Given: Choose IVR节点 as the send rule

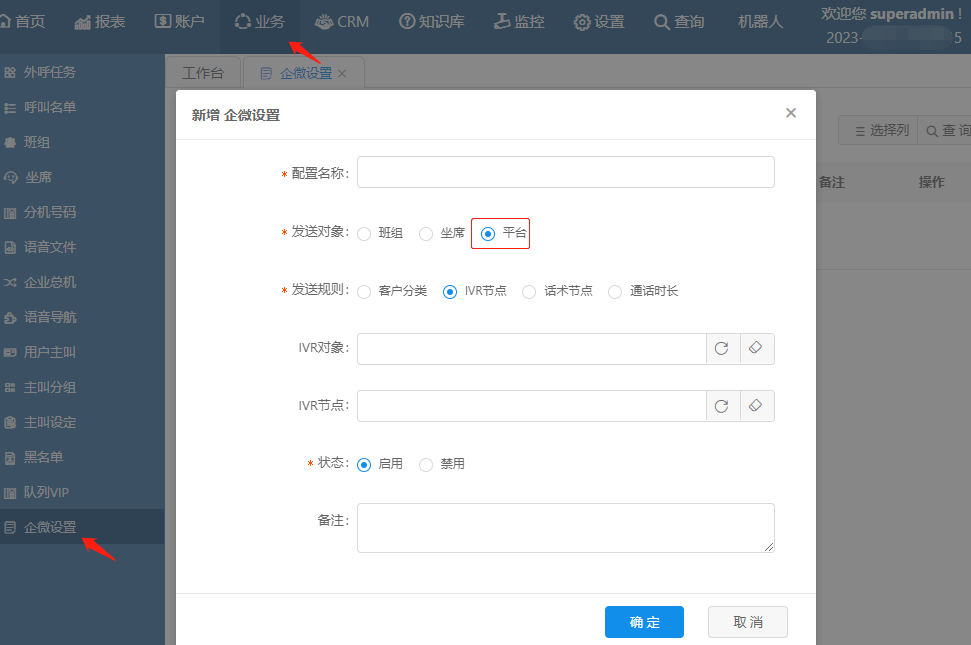Looking at the screenshot, I should (450, 292).
